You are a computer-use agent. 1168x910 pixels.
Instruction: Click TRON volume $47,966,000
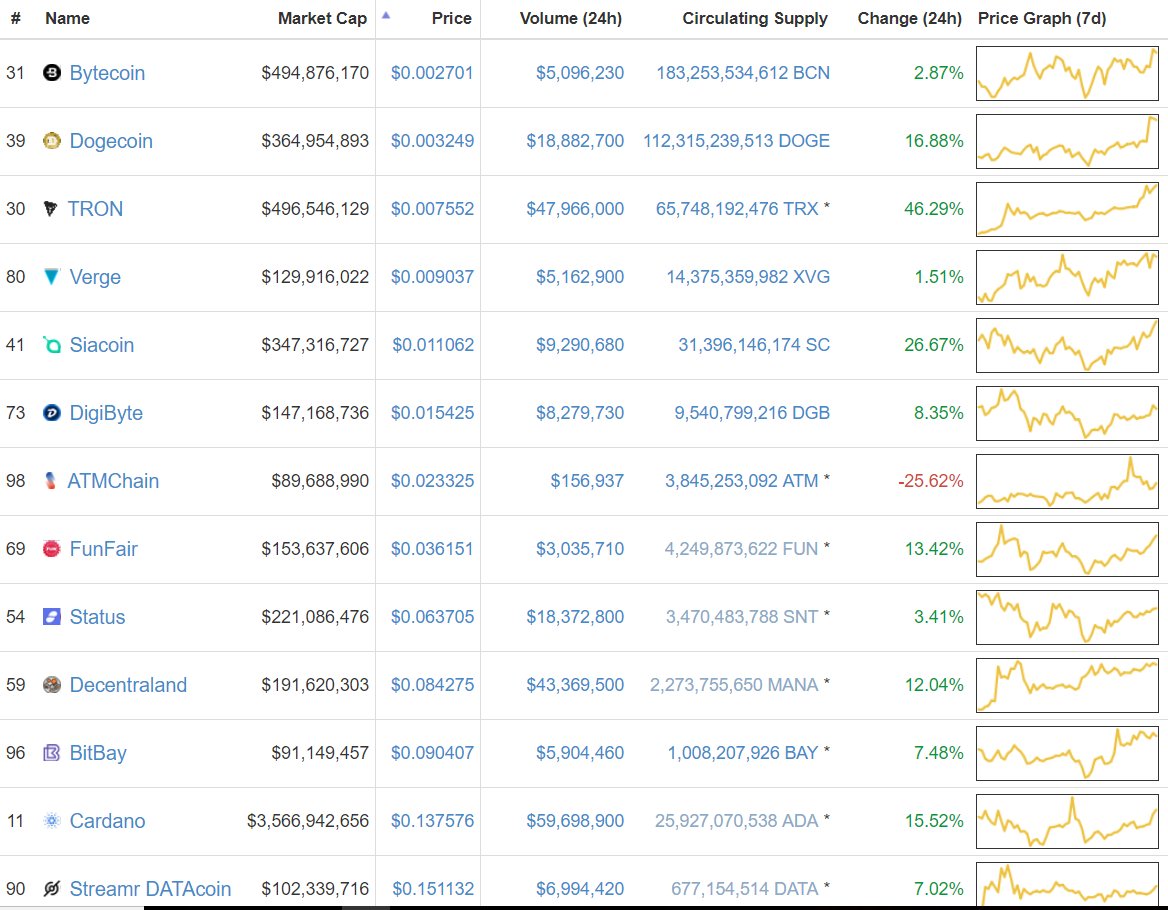pos(575,209)
